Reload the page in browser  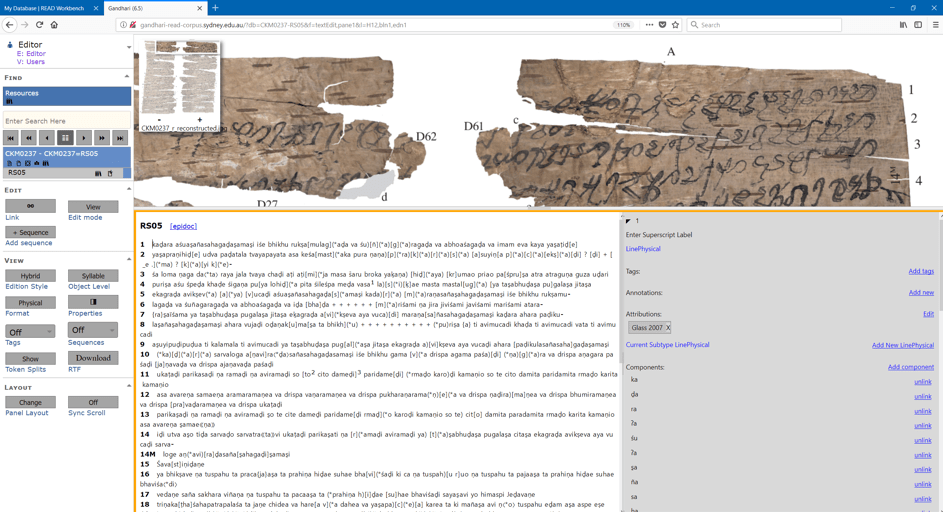[40, 25]
